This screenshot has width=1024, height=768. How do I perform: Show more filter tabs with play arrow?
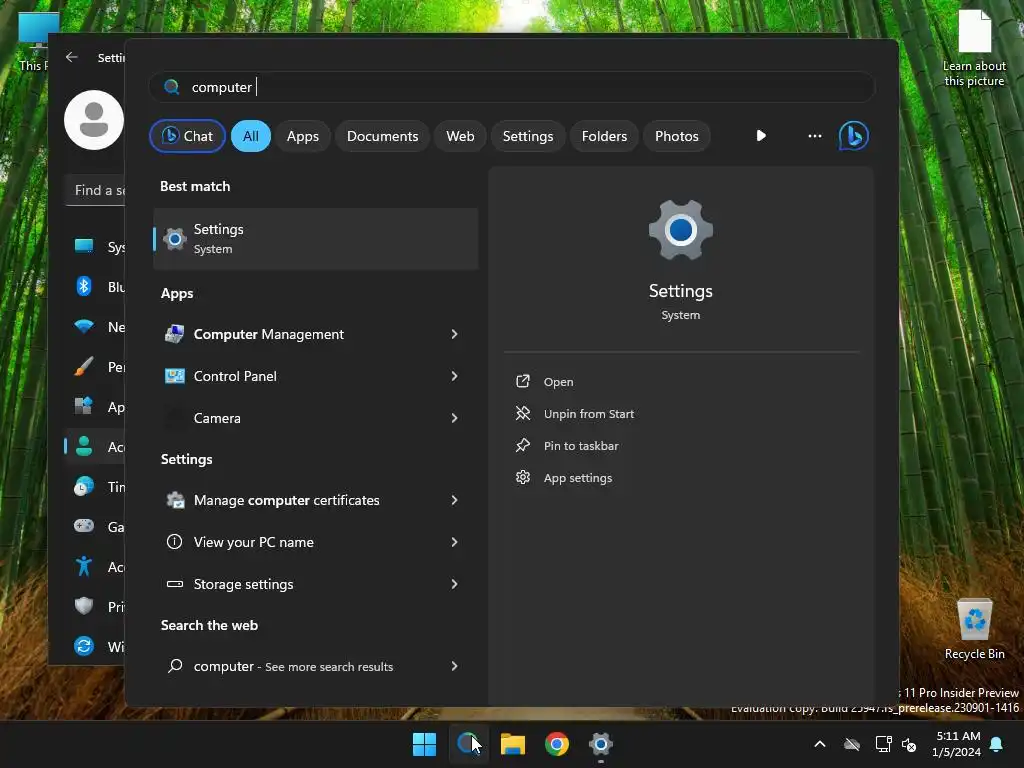(x=761, y=136)
